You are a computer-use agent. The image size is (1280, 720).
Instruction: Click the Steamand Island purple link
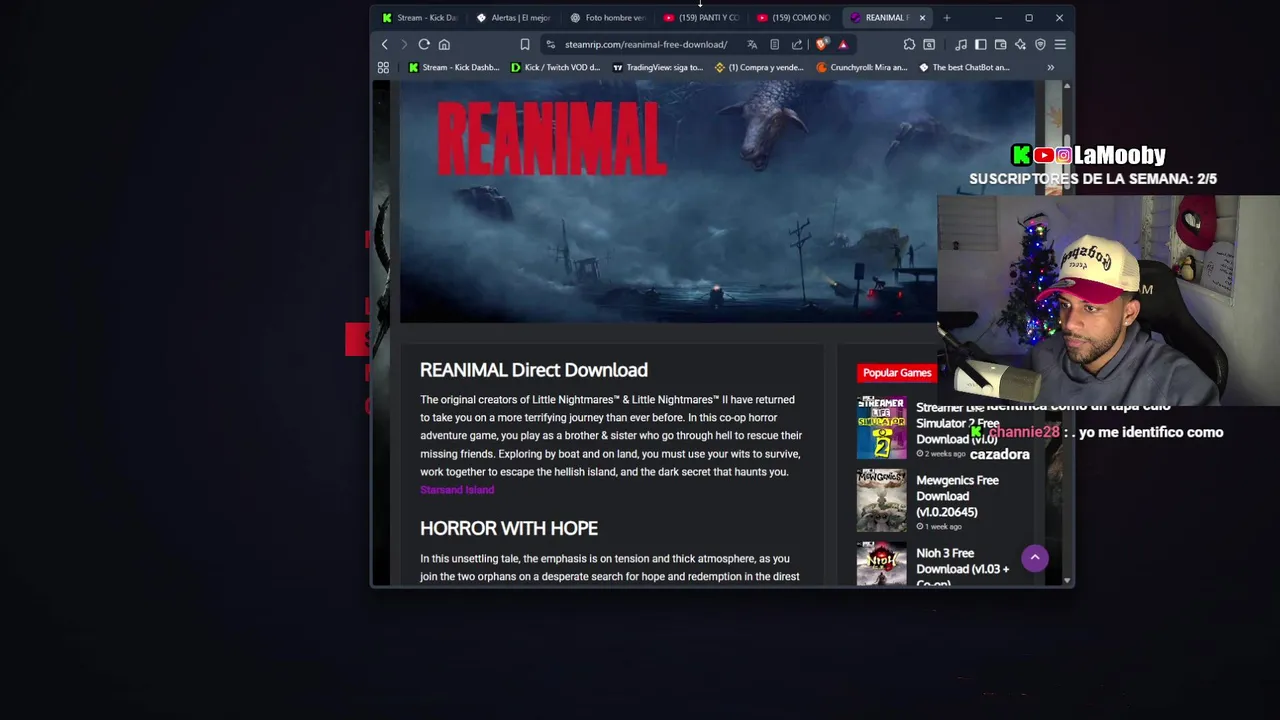(457, 490)
